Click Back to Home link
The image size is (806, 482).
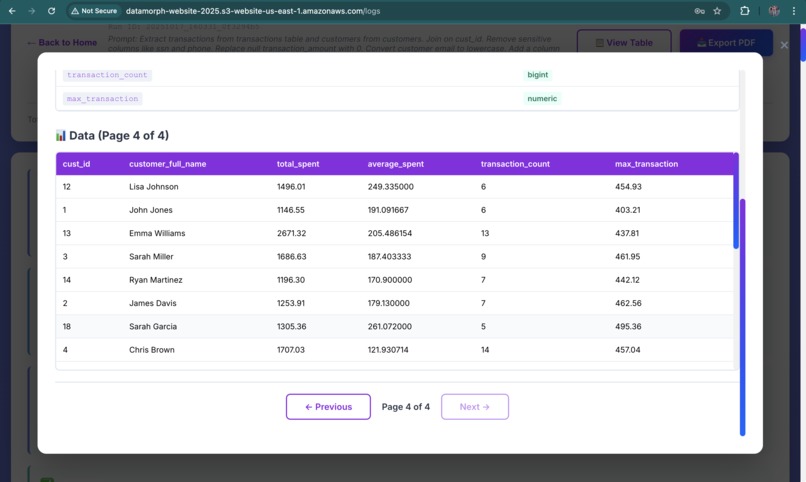tap(62, 43)
